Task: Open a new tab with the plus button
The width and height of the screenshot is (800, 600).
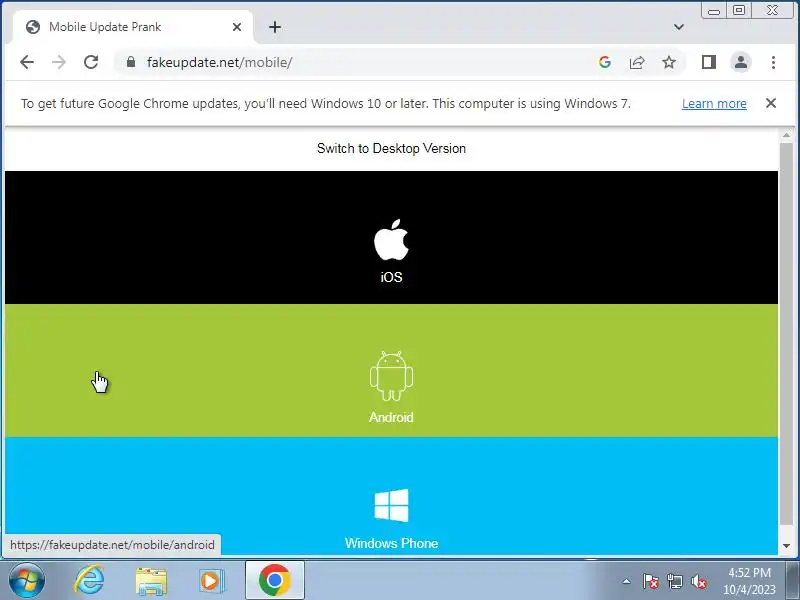Action: click(275, 27)
